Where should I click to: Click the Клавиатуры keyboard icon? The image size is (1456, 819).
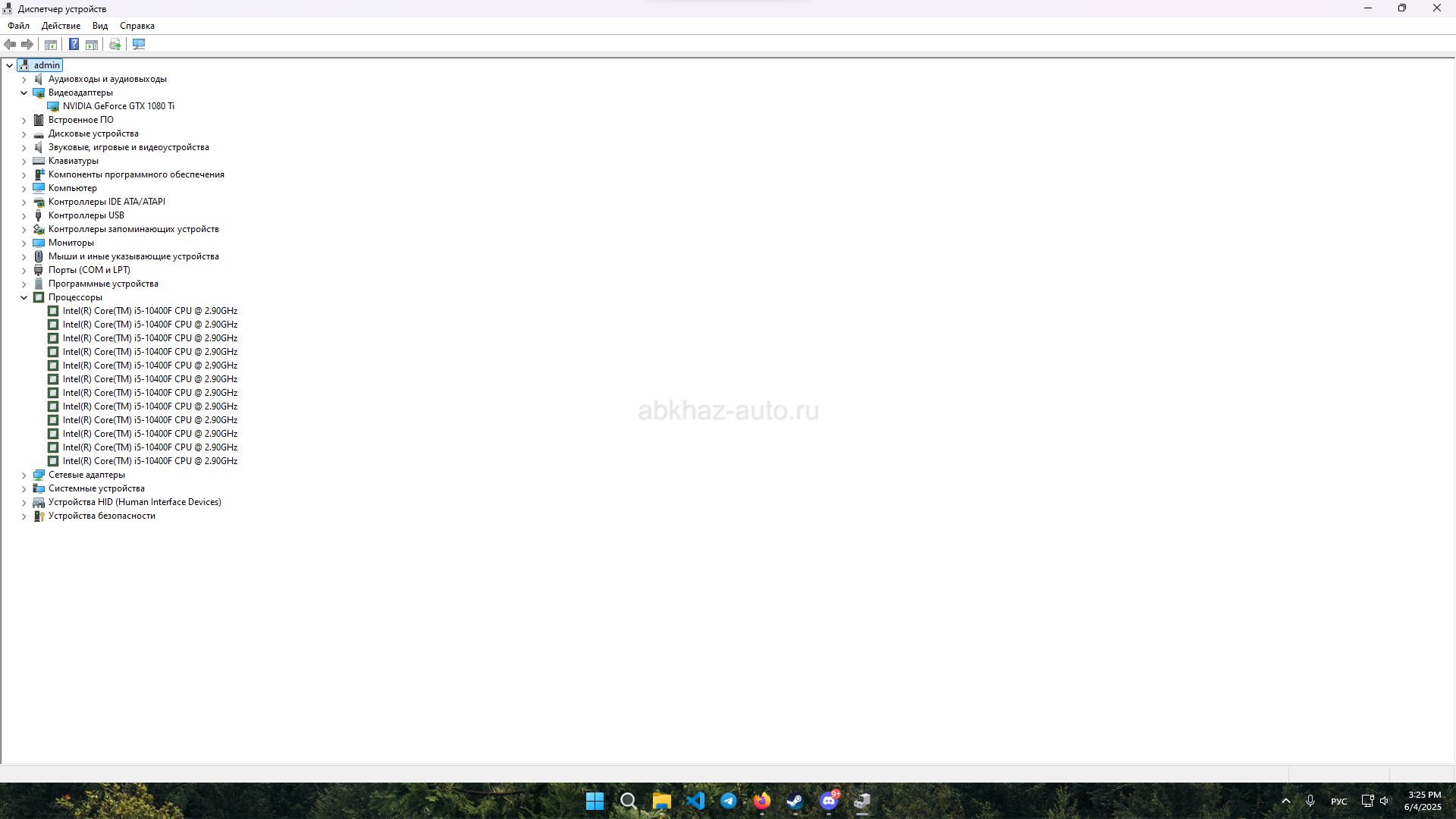[39, 161]
